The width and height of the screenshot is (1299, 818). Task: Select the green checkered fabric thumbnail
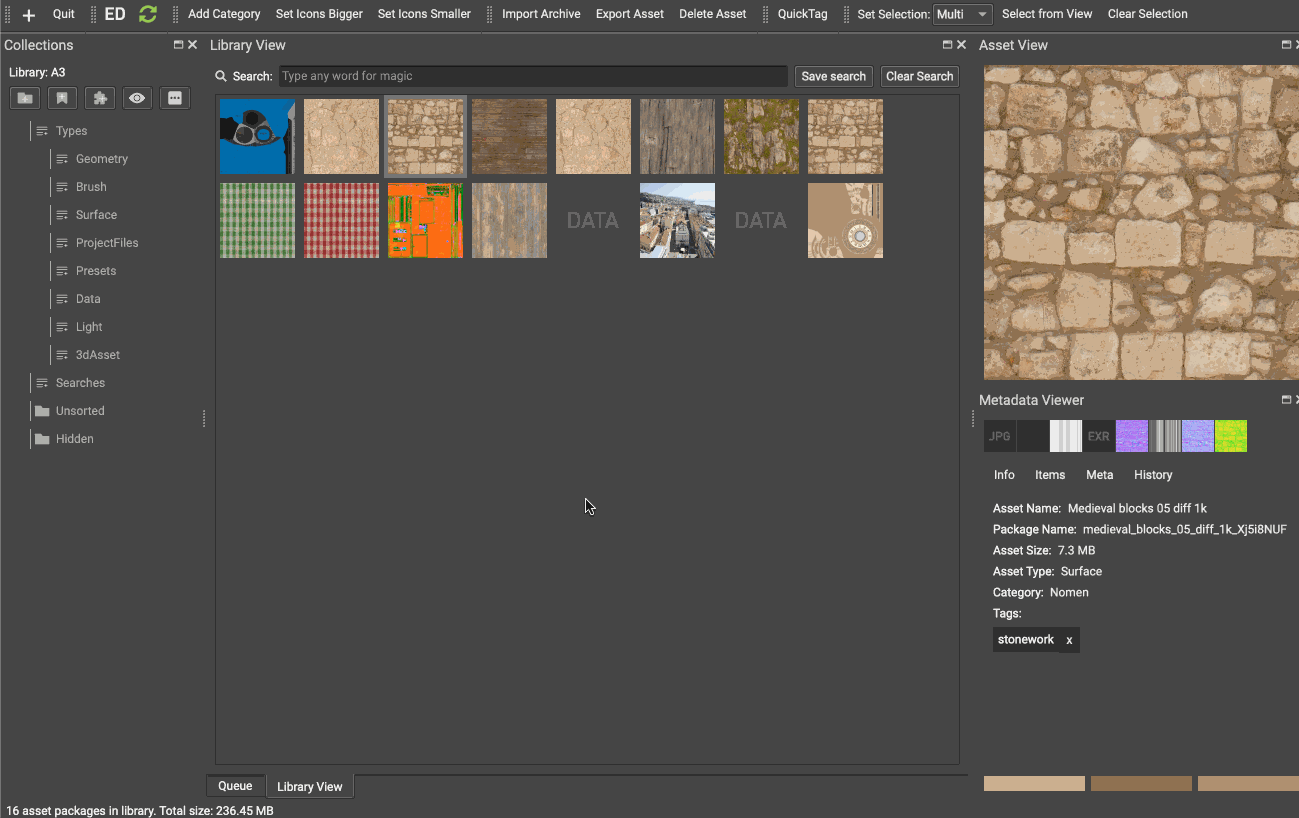257,221
